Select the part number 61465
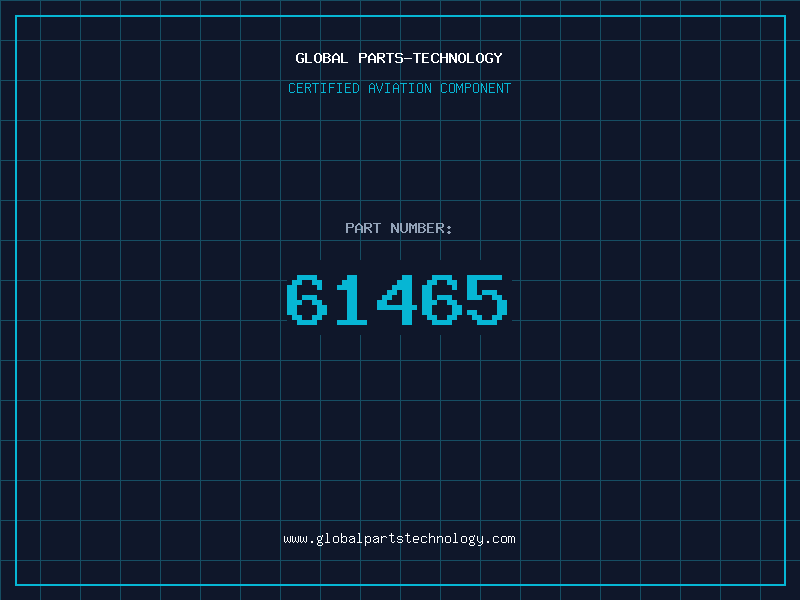Viewport: 800px width, 600px height. 397,299
